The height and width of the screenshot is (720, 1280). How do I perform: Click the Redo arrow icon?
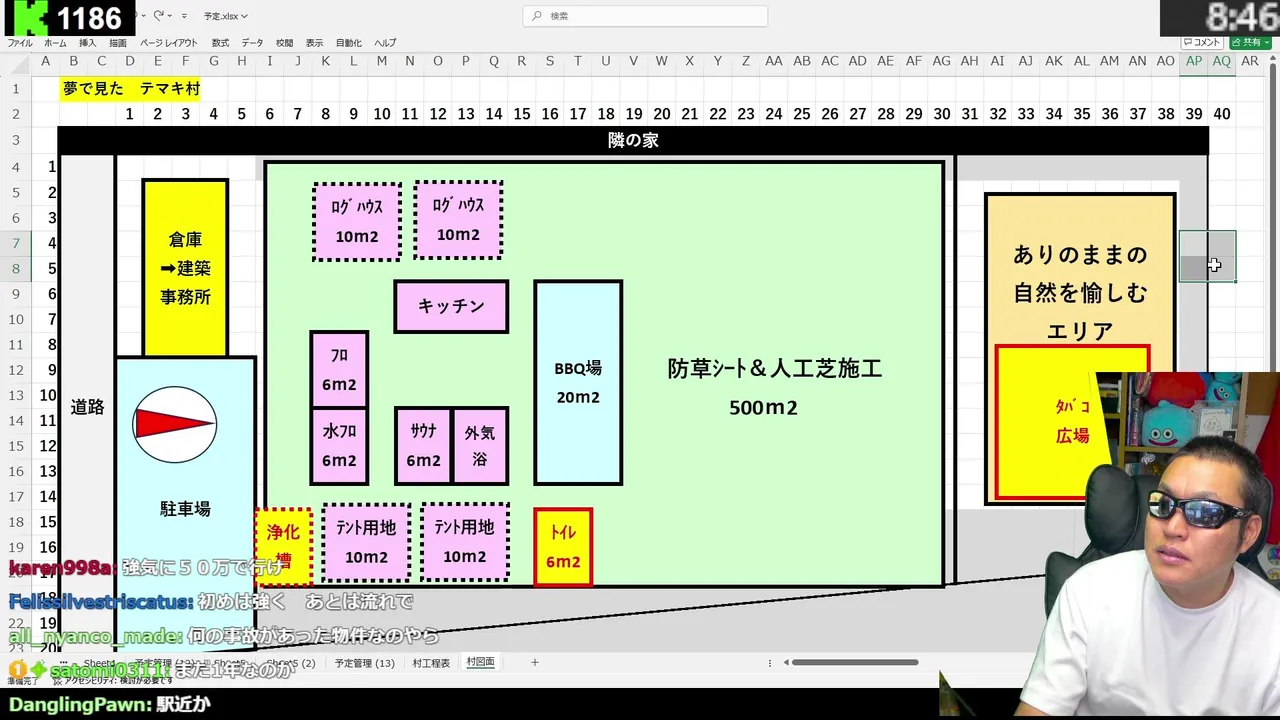coord(158,16)
